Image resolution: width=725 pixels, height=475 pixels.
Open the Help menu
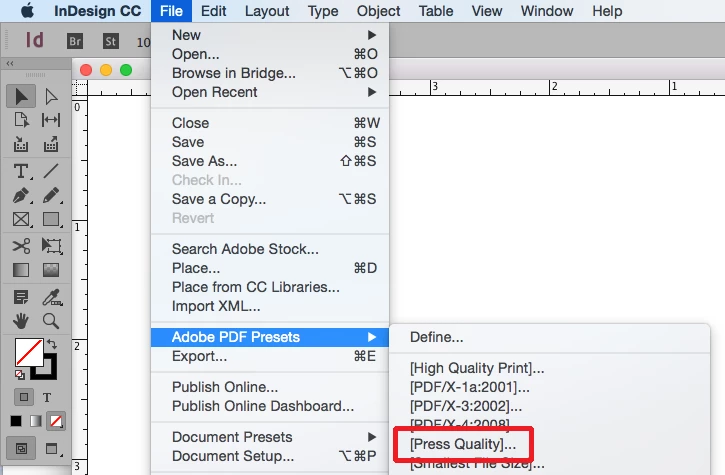[607, 11]
